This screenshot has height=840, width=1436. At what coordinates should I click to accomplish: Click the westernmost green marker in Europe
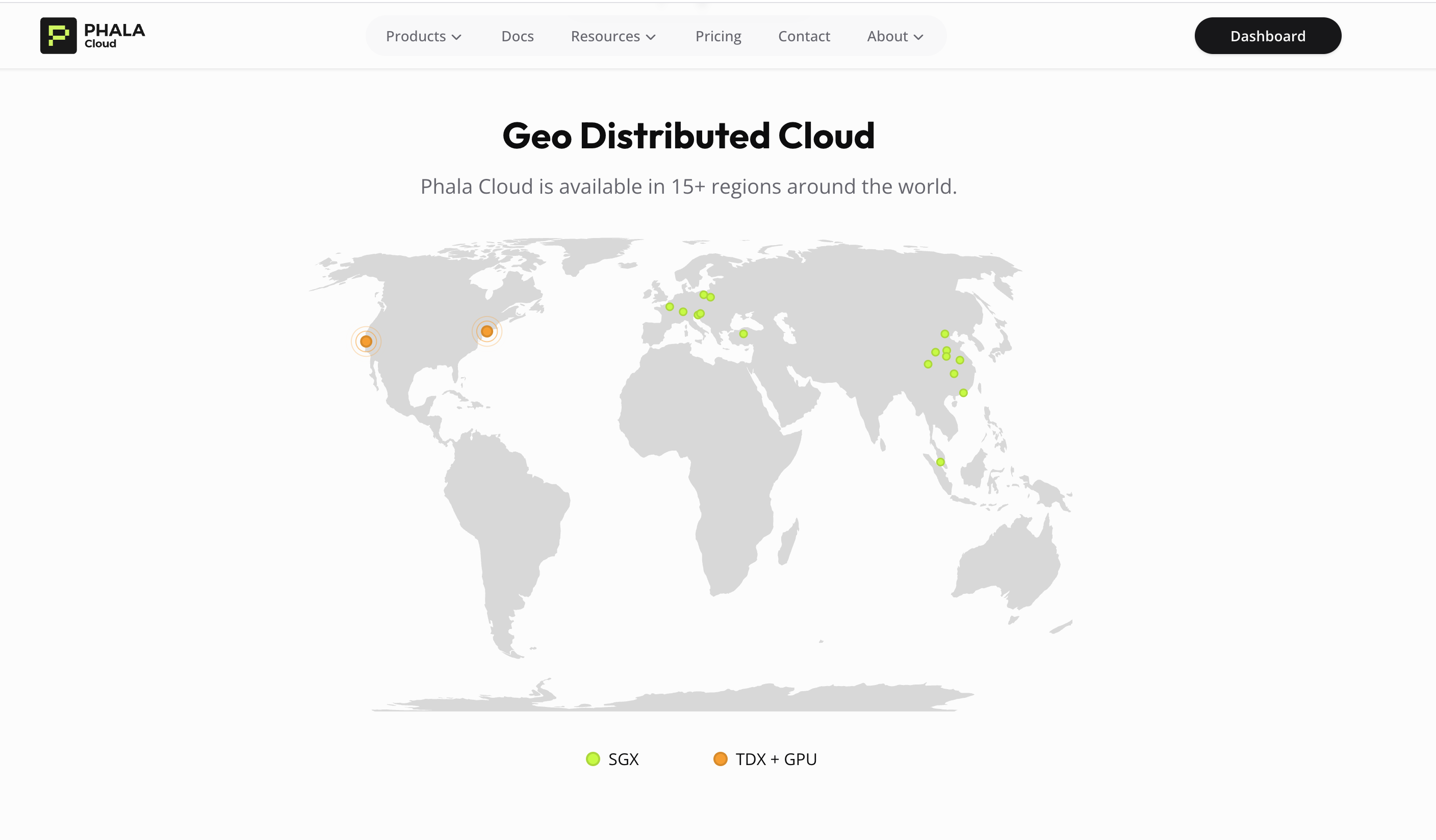tap(670, 307)
